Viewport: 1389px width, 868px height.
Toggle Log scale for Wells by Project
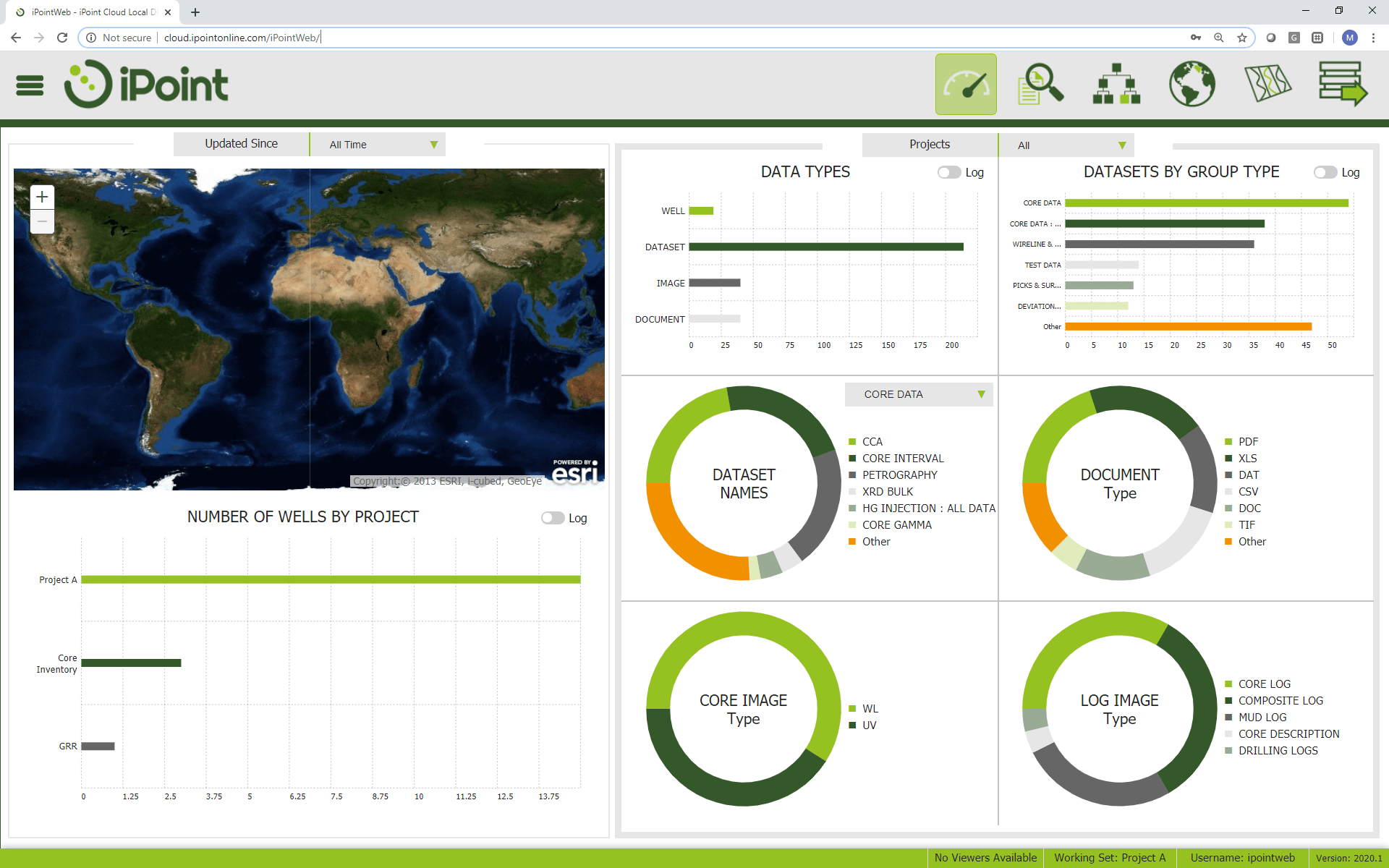pos(553,518)
